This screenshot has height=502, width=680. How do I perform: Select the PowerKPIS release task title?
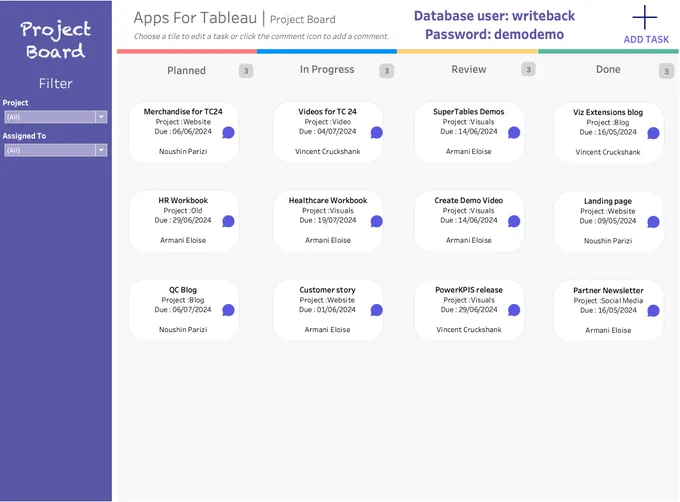[x=469, y=290]
